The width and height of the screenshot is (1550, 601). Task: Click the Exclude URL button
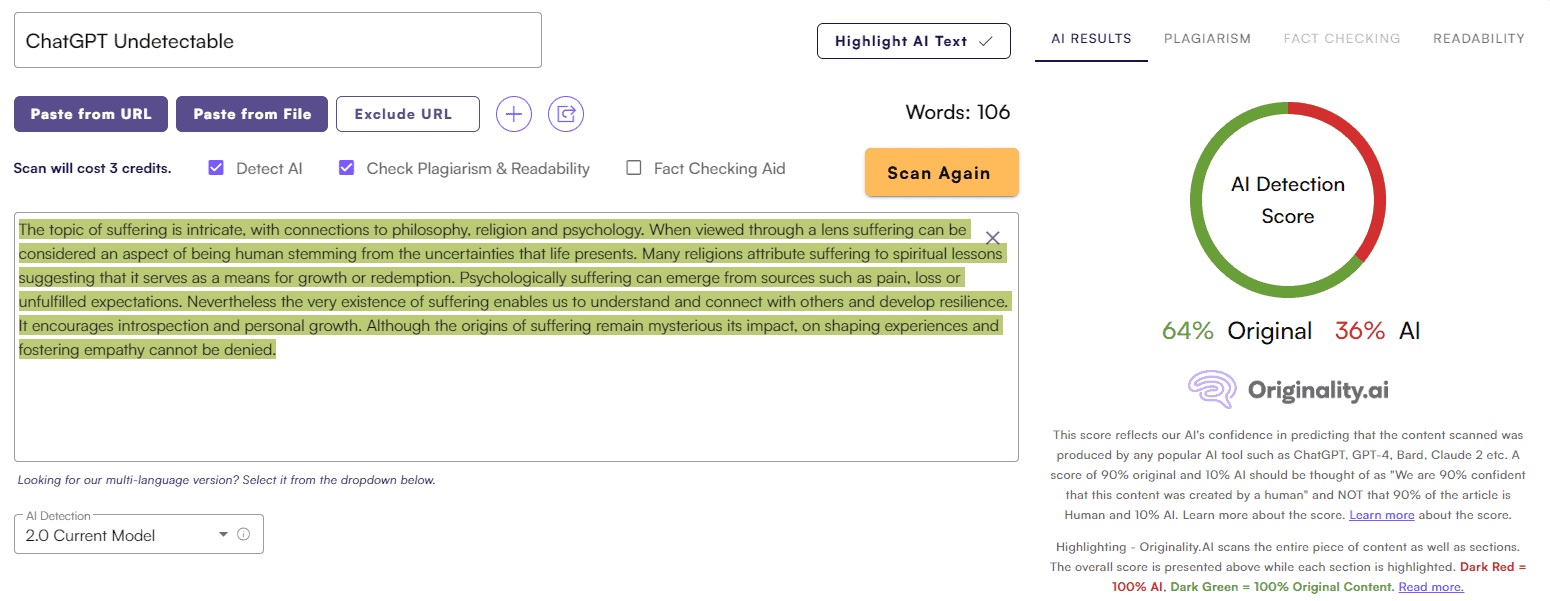[x=408, y=114]
